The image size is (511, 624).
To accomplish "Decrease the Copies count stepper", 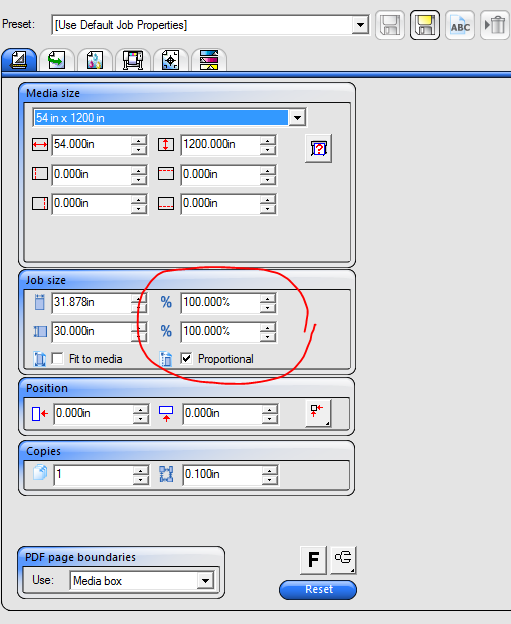I will (x=140, y=480).
